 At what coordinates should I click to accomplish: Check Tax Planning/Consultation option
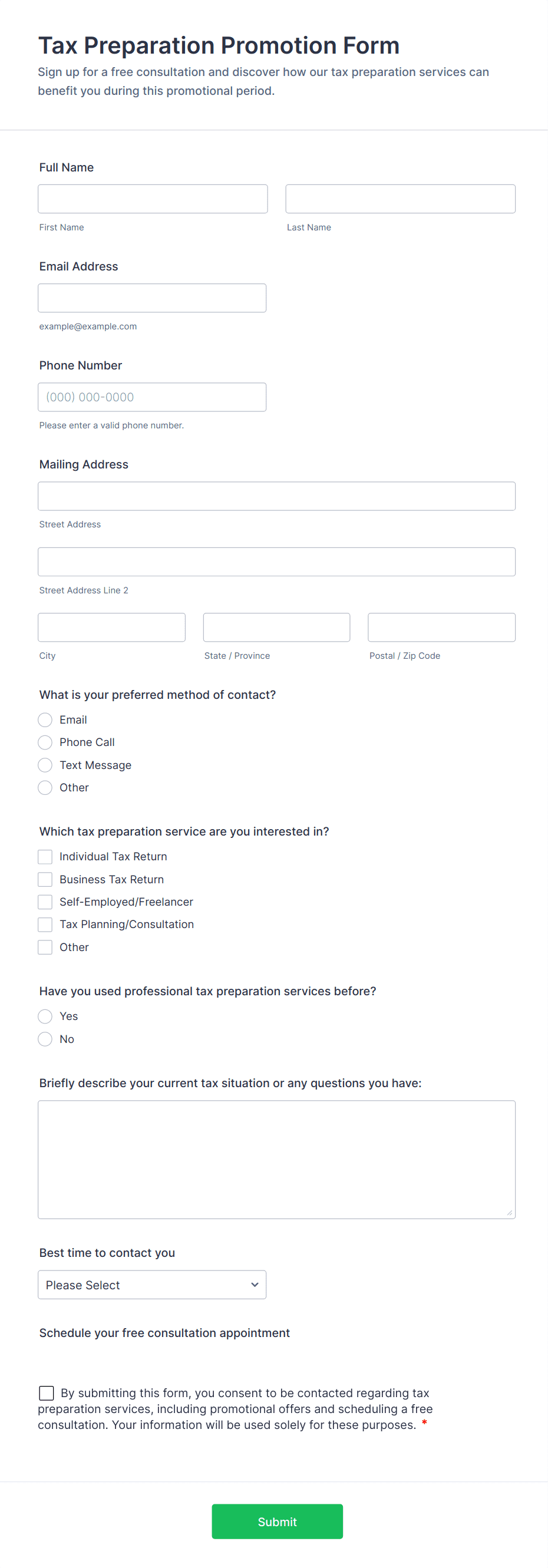pos(45,925)
